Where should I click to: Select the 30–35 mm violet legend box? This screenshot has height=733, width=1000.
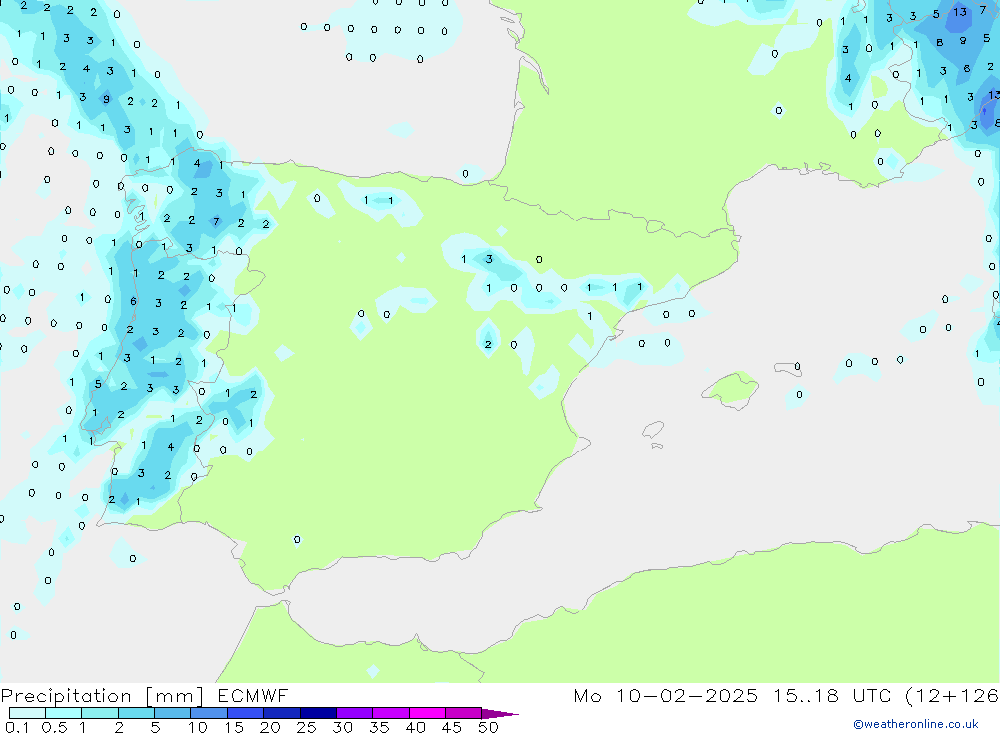point(355,713)
